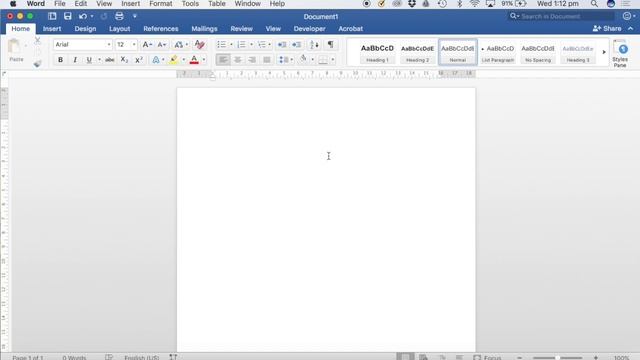Viewport: 640px width, 360px height.
Task: Click the Format Painter brush icon
Action: [x=37, y=64]
